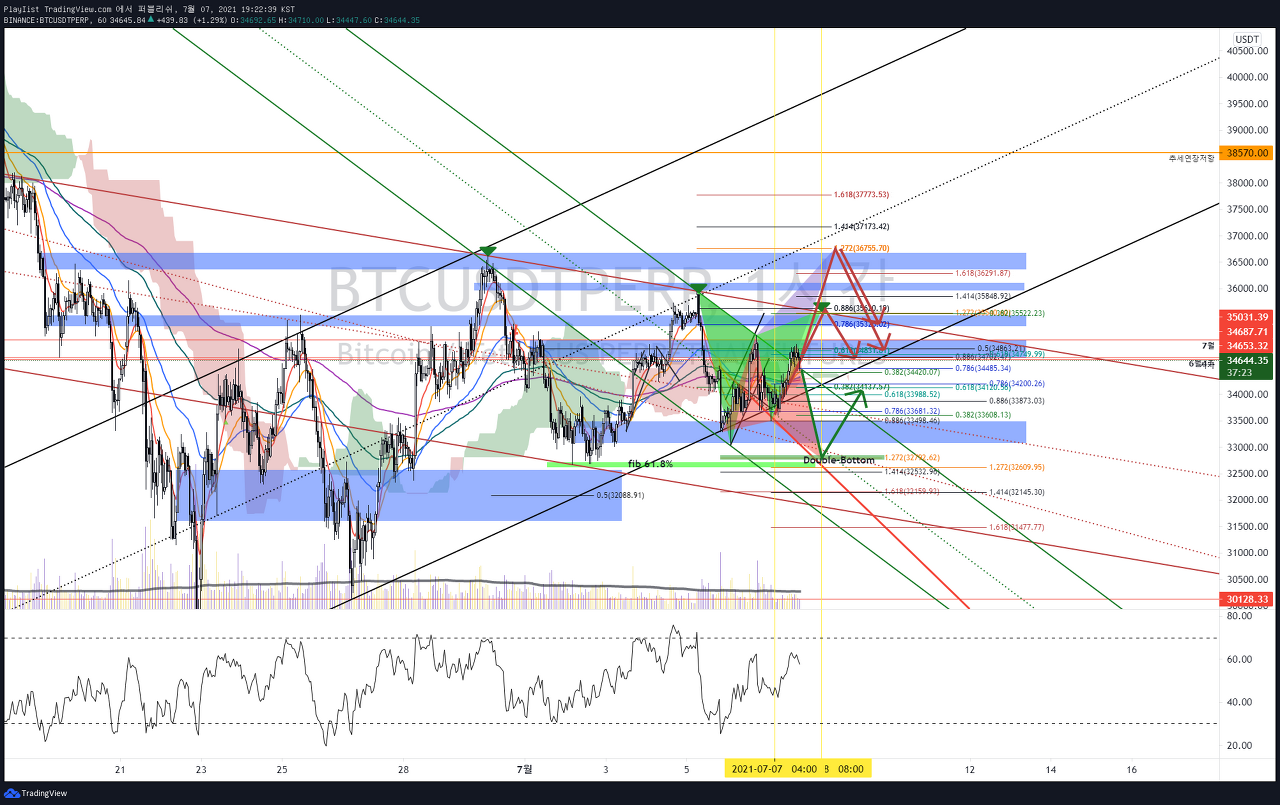The width and height of the screenshot is (1280, 805).
Task: Click the red 35031.39 price tag
Action: tap(1247, 317)
